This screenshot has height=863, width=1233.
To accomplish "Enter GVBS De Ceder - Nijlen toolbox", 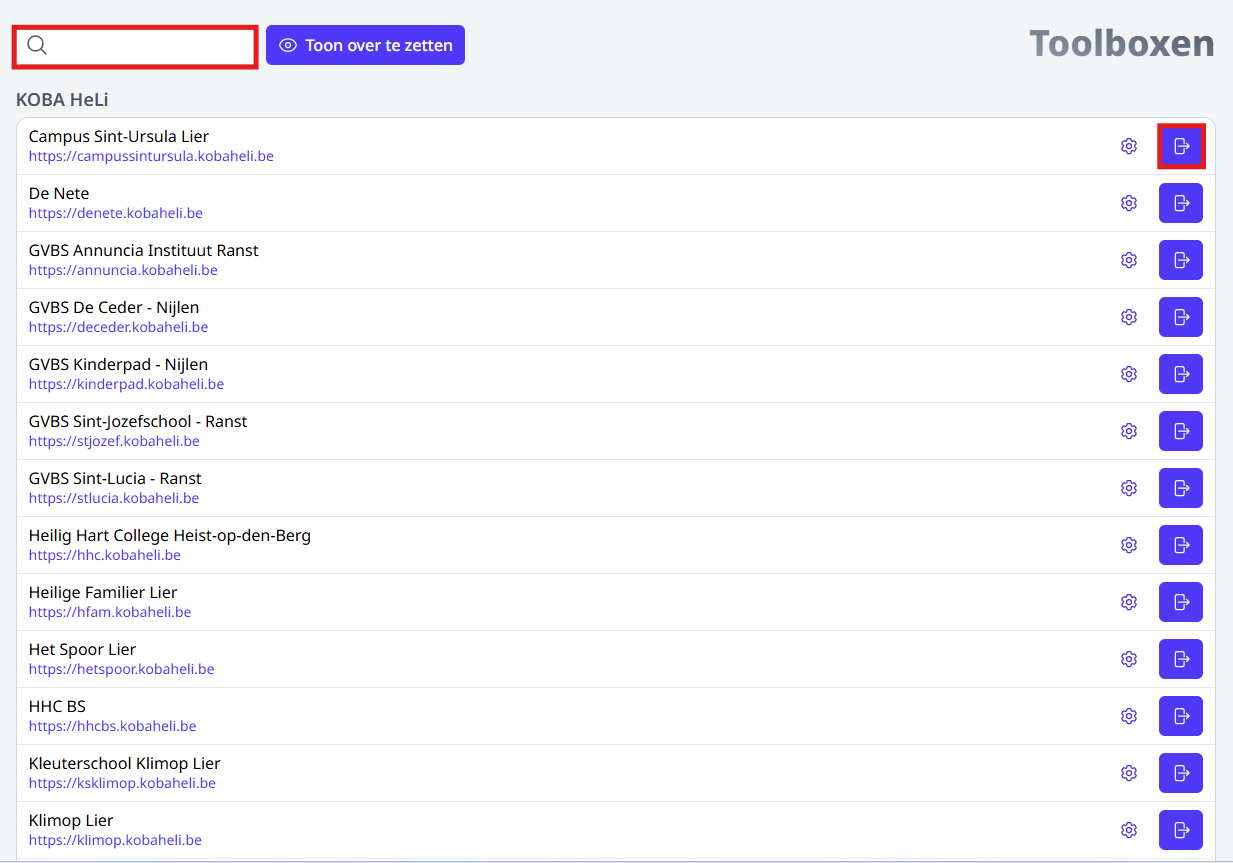I will [x=1181, y=317].
